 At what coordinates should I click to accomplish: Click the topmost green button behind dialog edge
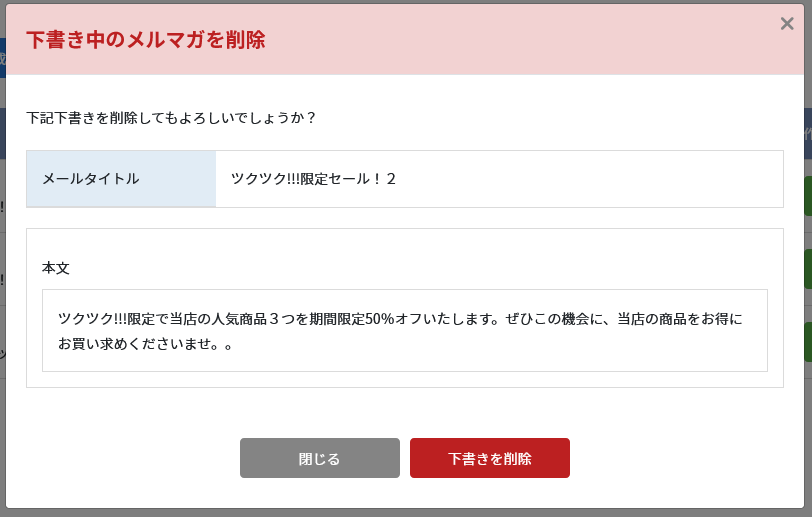coord(808,196)
